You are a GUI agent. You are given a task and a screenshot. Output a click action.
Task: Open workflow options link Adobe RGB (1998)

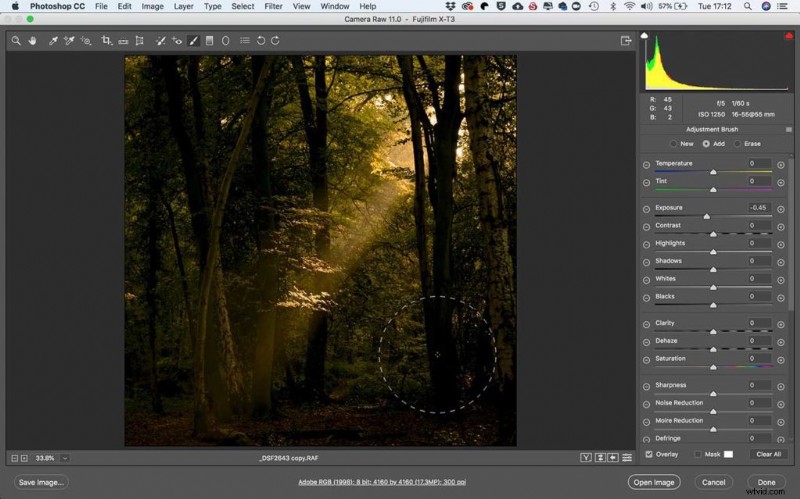pyautogui.click(x=382, y=482)
